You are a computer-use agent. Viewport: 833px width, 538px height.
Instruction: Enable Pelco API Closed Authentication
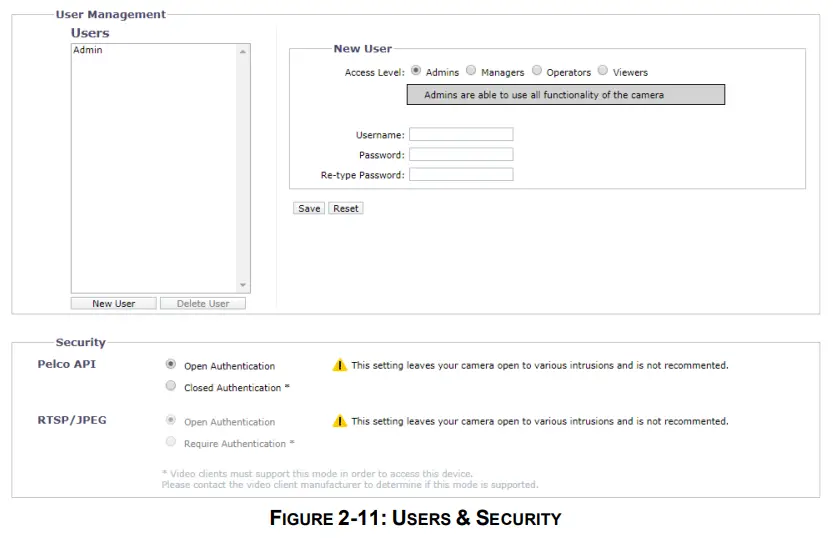point(171,386)
